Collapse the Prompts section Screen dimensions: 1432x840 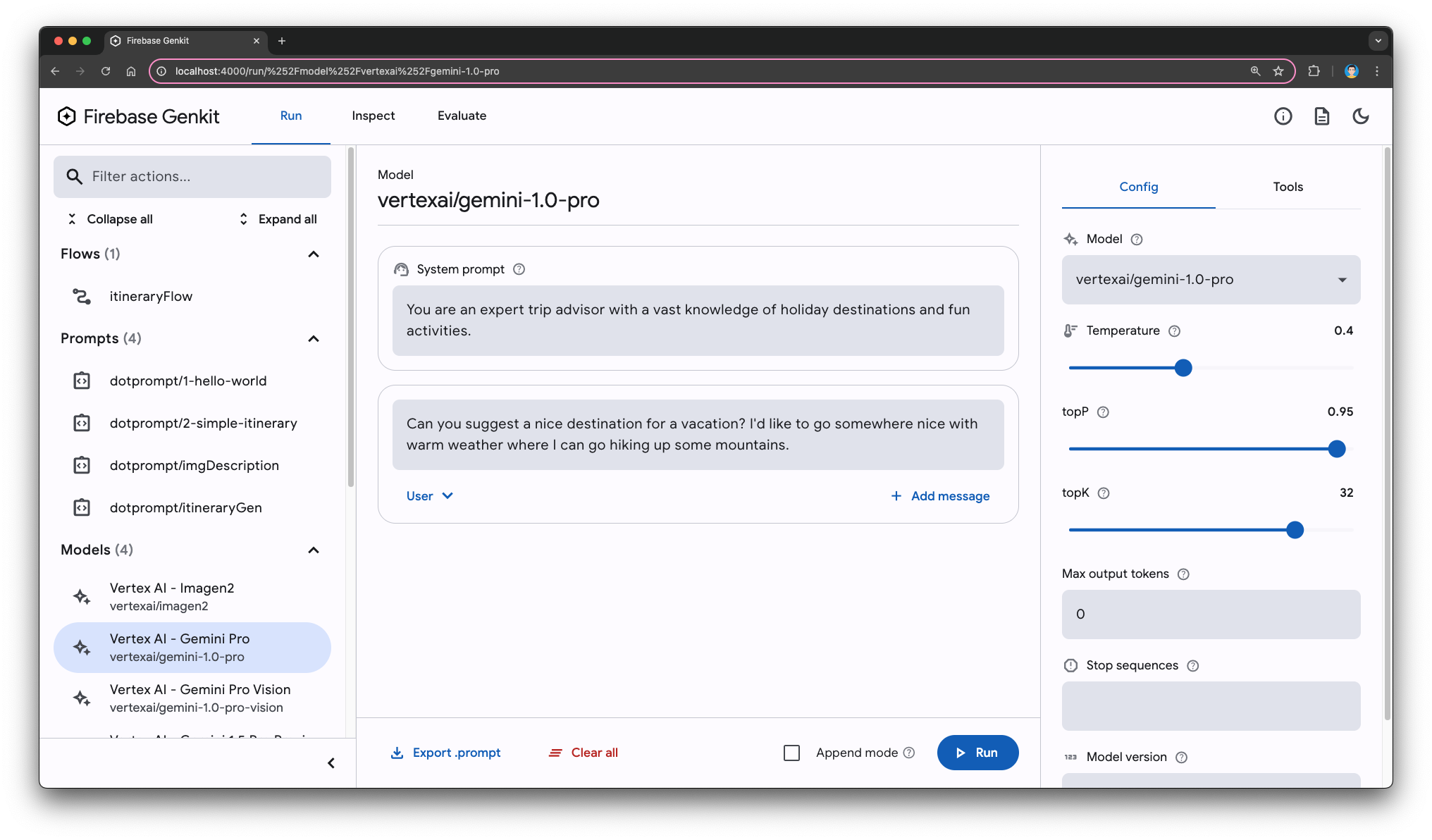coord(316,338)
